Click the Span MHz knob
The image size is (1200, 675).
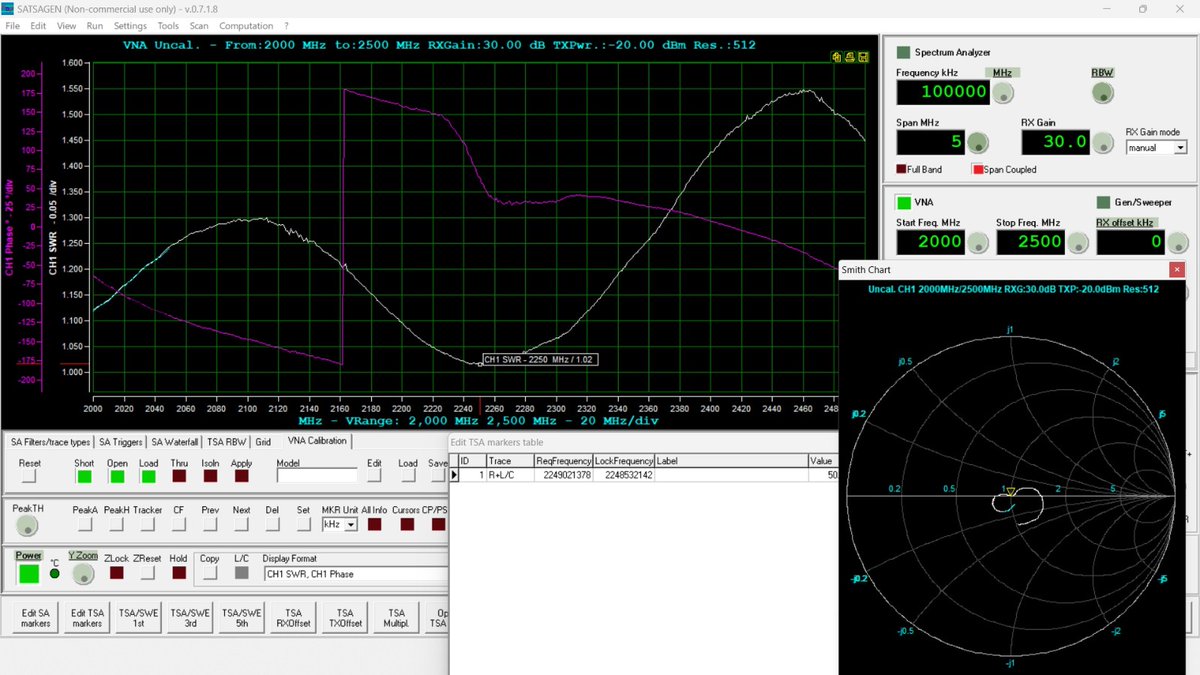coord(977,143)
